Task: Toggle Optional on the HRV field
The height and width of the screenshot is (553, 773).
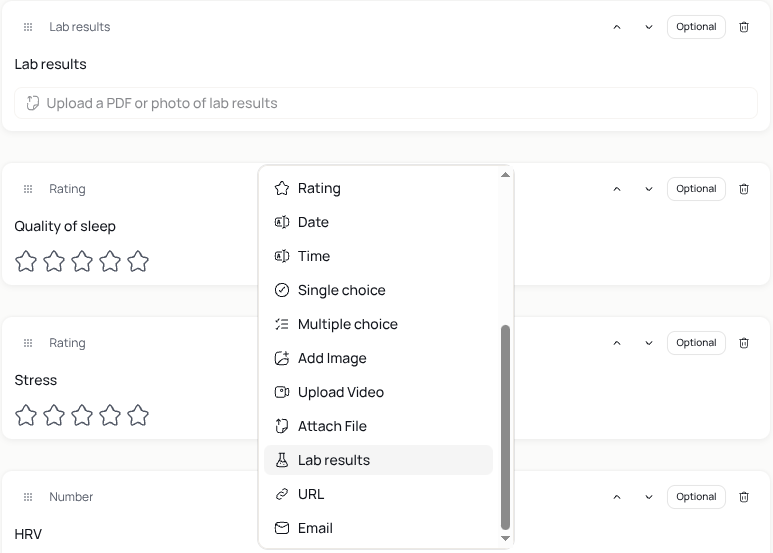Action: coord(696,497)
